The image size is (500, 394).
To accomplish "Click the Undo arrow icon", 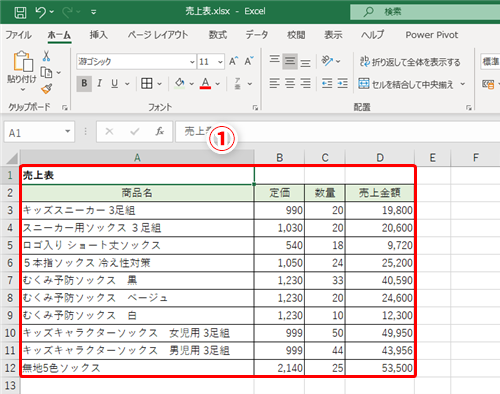I will point(40,12).
